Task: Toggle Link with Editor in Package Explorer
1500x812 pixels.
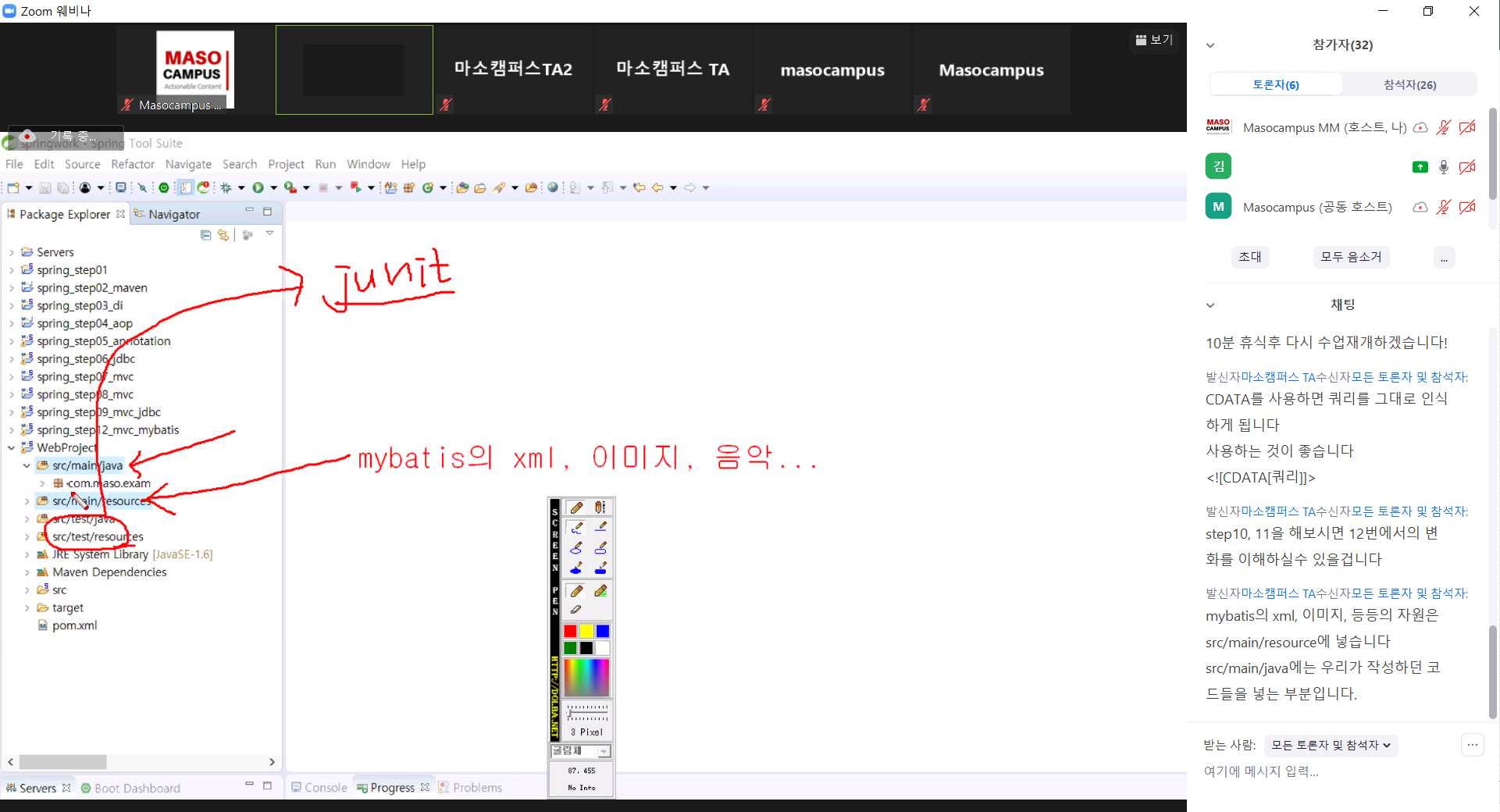Action: pyautogui.click(x=223, y=235)
